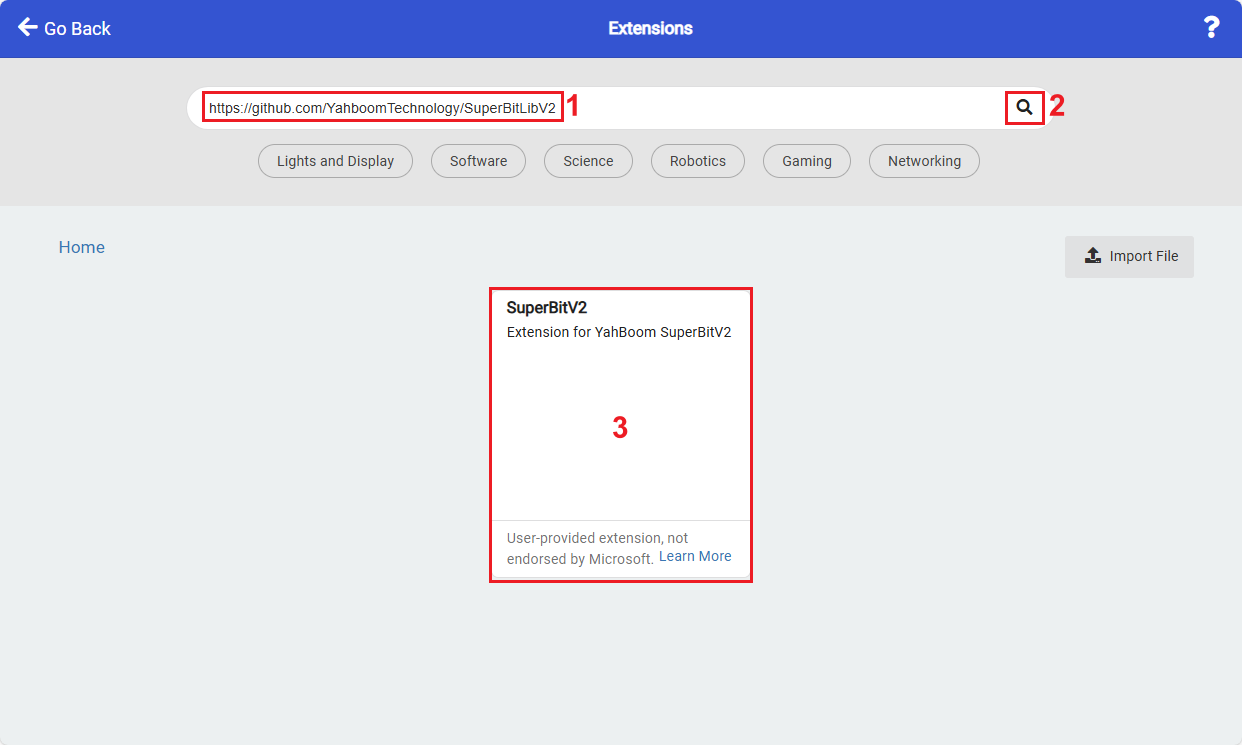This screenshot has width=1242, height=745.
Task: Filter extensions by Networking
Action: (924, 161)
